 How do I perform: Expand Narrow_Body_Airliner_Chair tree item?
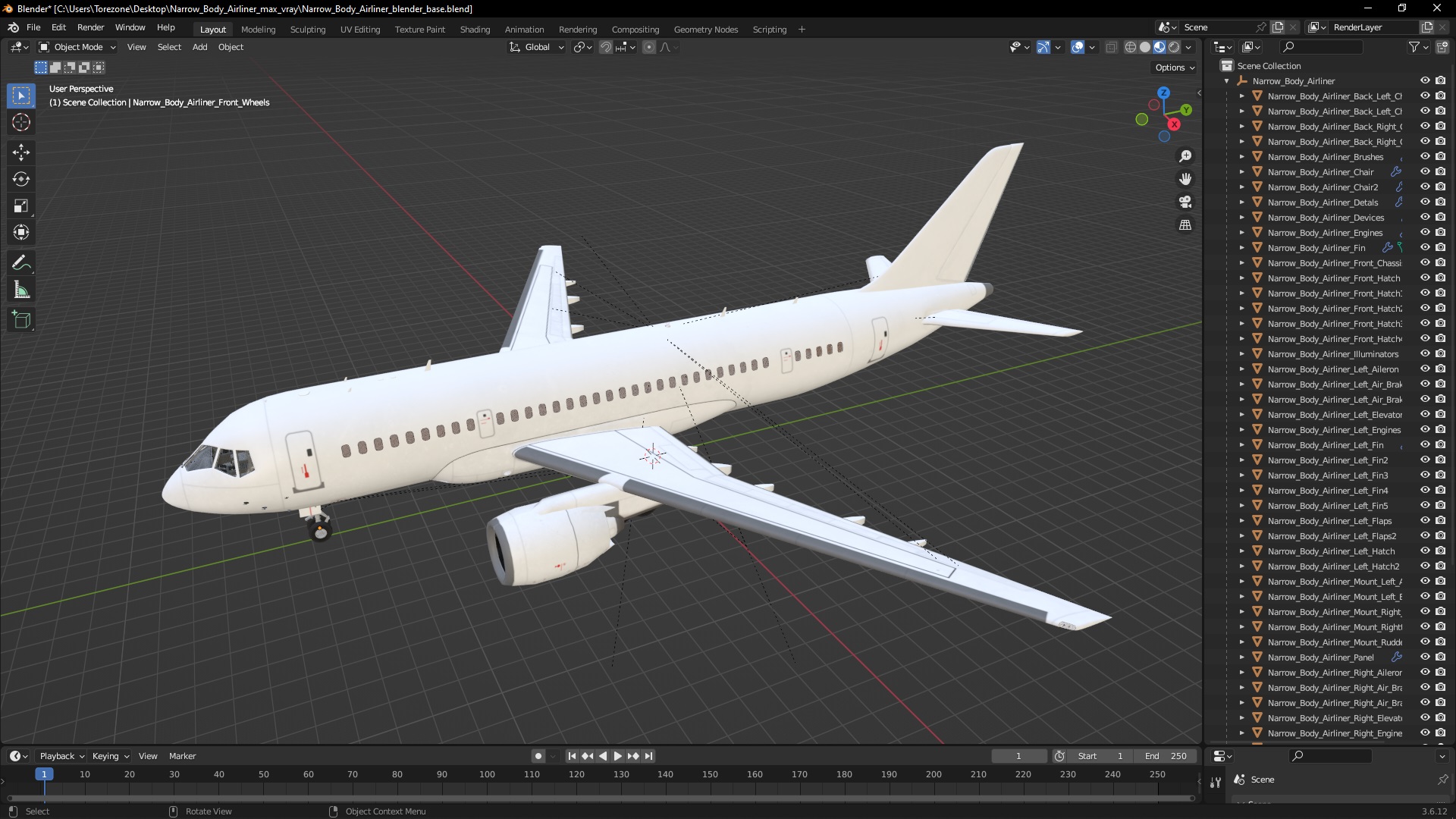[1241, 172]
